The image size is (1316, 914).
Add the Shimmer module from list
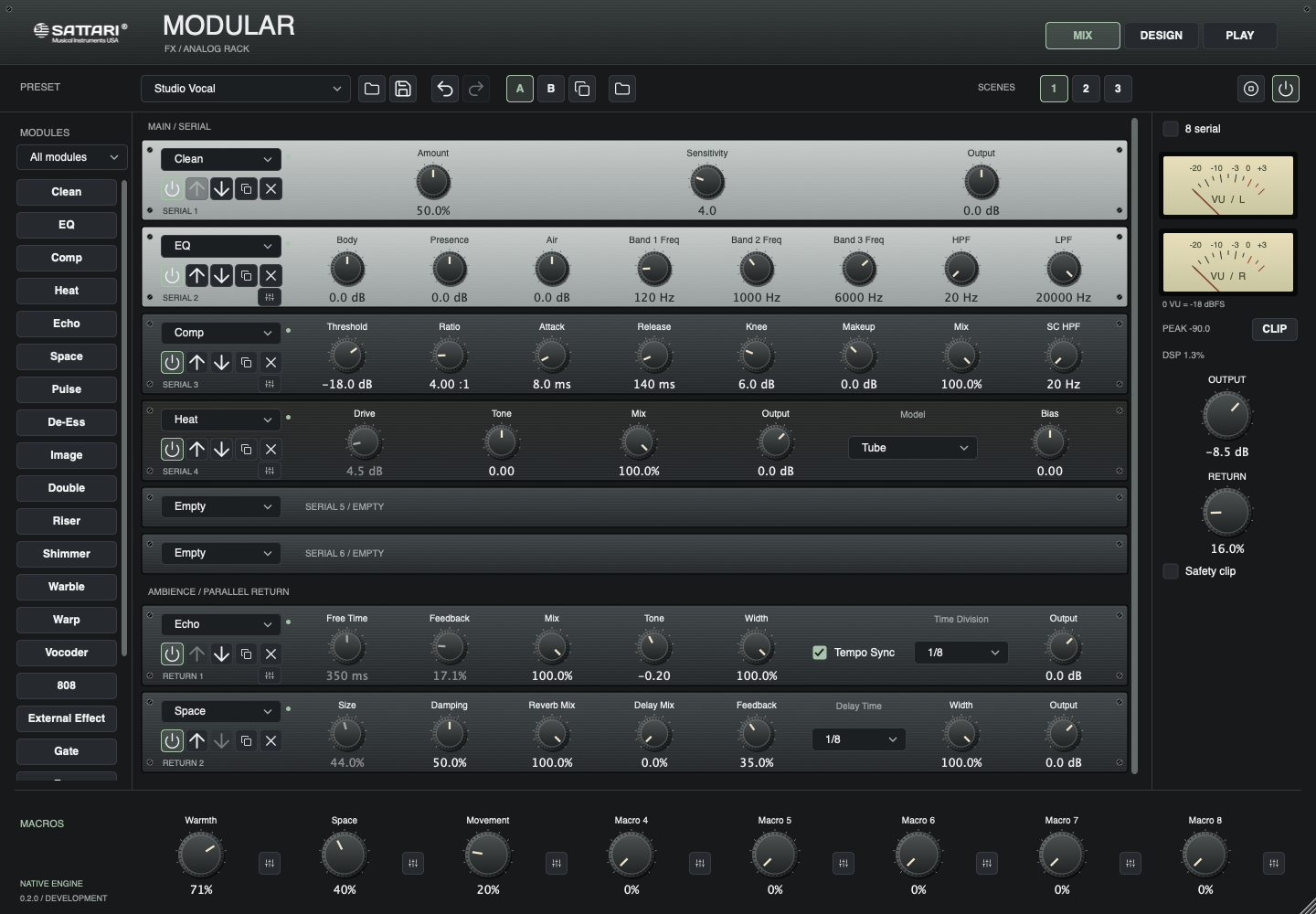tap(67, 554)
